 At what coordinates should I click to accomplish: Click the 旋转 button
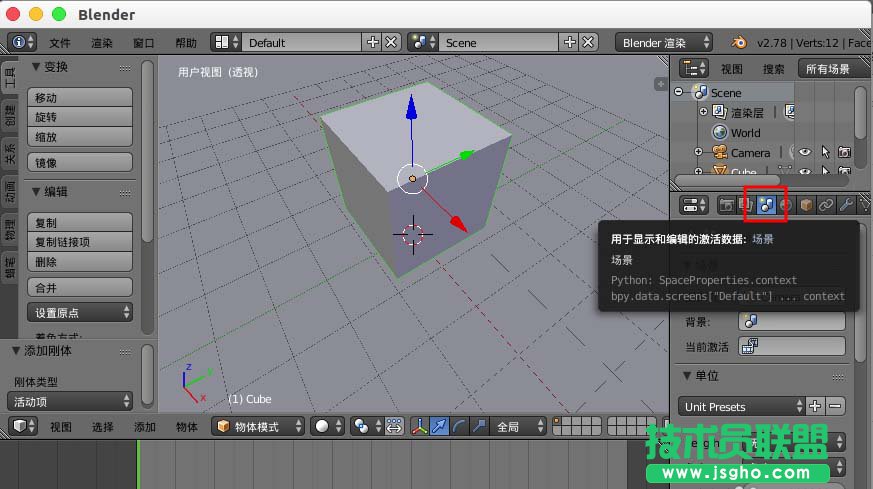point(80,117)
